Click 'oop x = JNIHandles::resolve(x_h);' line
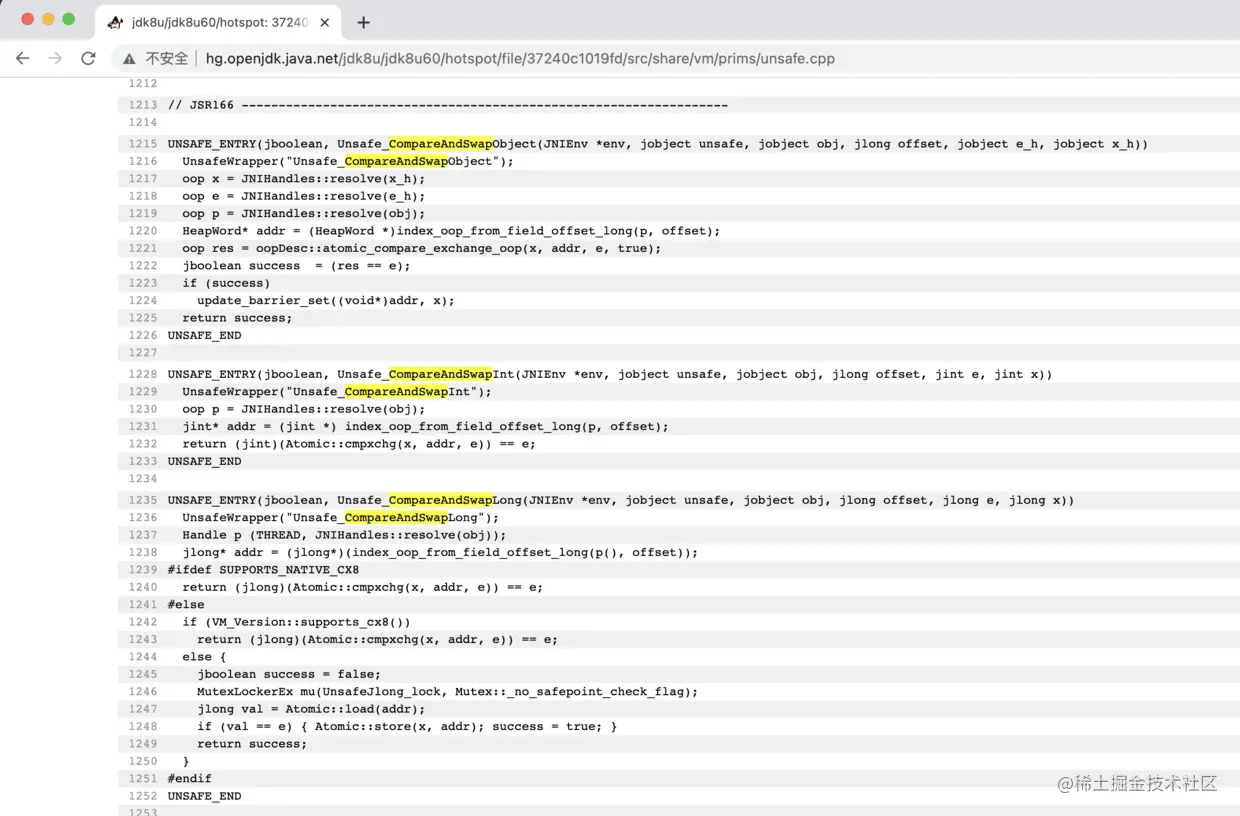 tap(303, 179)
